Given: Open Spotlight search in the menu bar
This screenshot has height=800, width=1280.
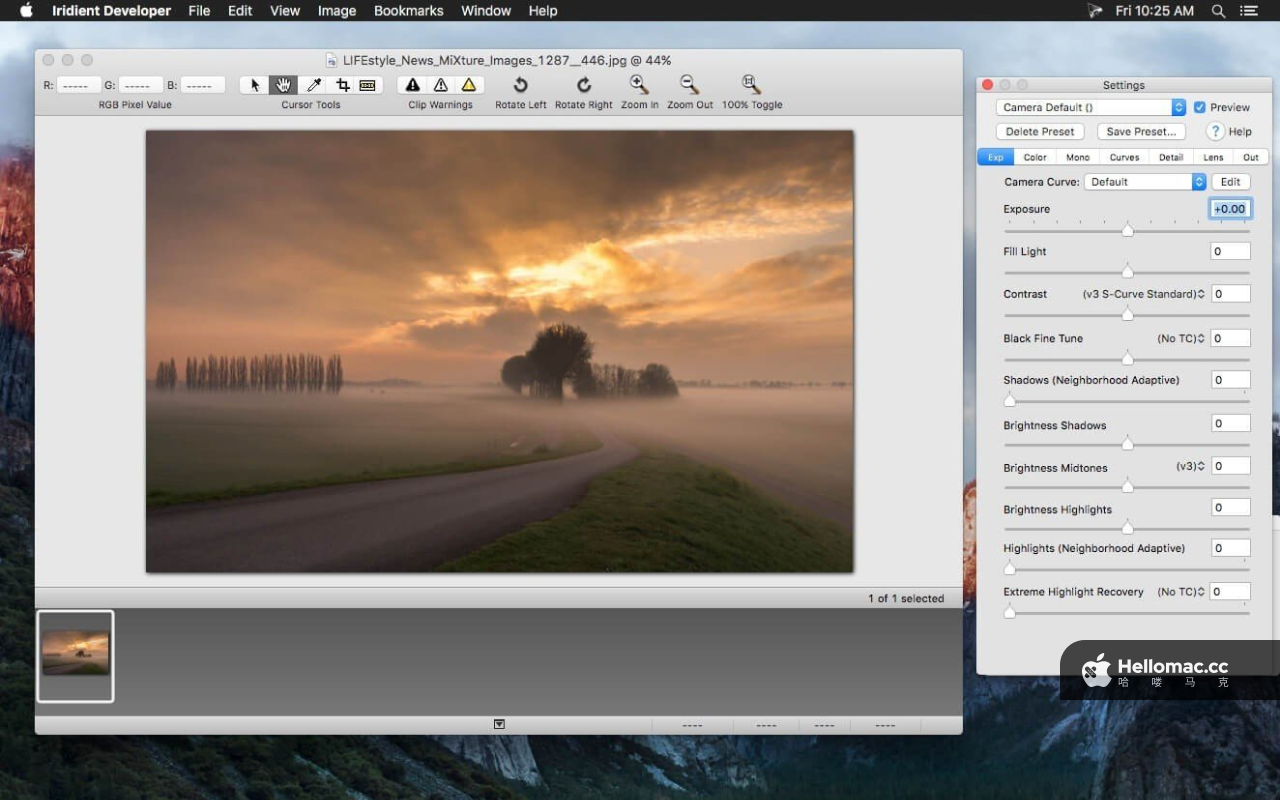Looking at the screenshot, I should pos(1218,11).
